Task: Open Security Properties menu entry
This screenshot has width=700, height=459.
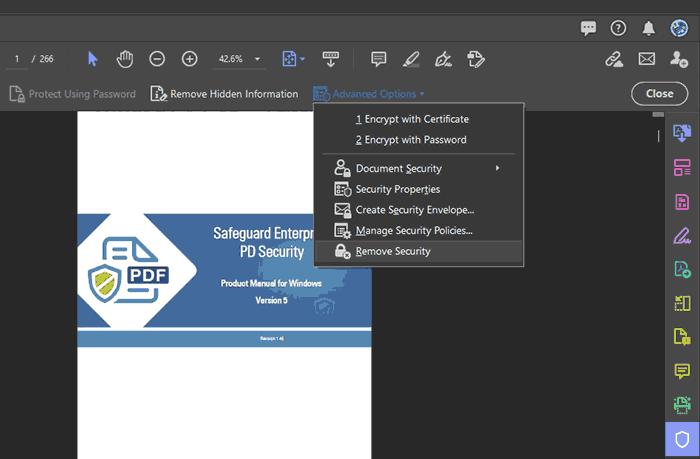Action: point(419,189)
